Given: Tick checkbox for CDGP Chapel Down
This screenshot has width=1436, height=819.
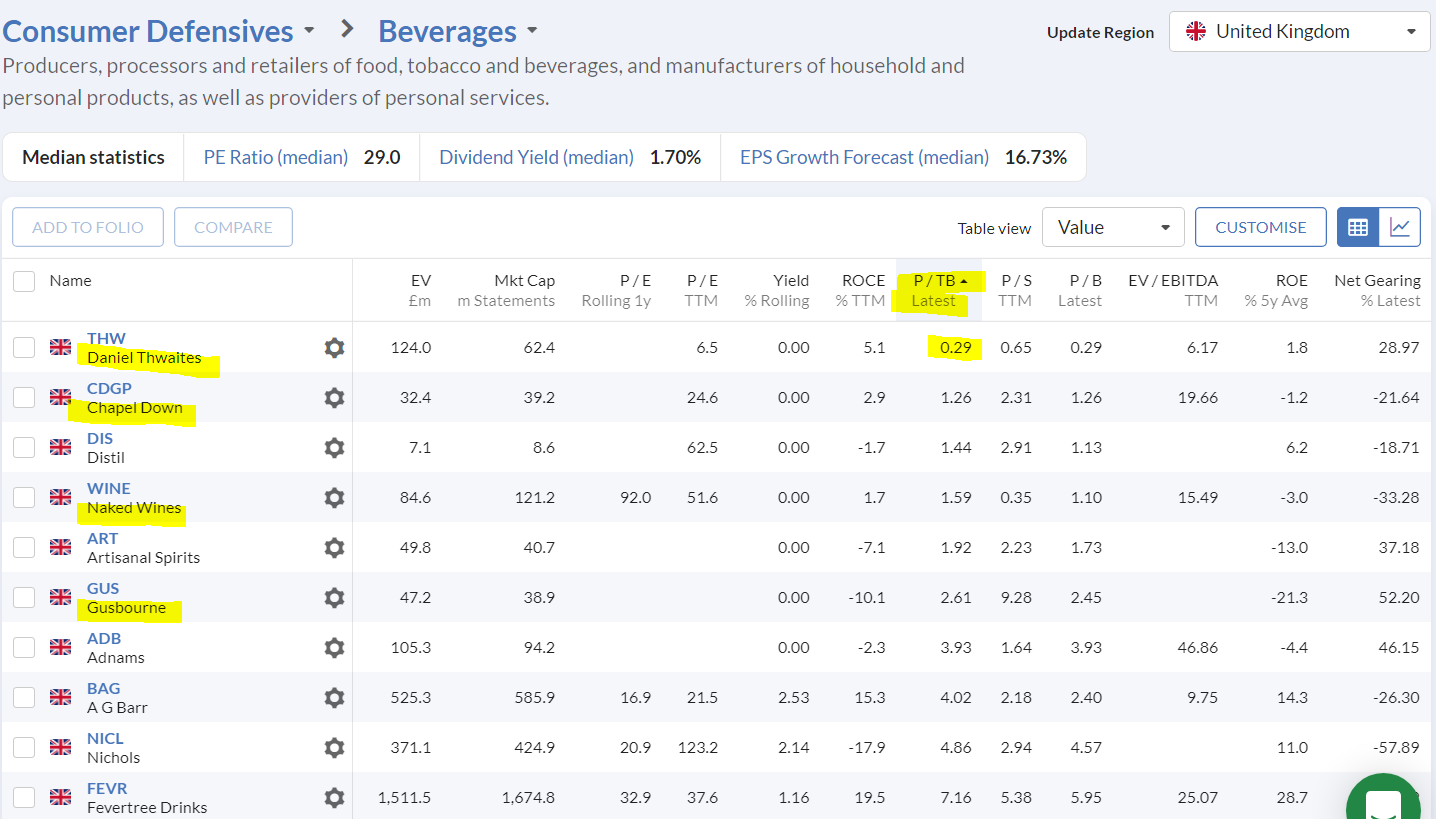Looking at the screenshot, I should point(23,397).
